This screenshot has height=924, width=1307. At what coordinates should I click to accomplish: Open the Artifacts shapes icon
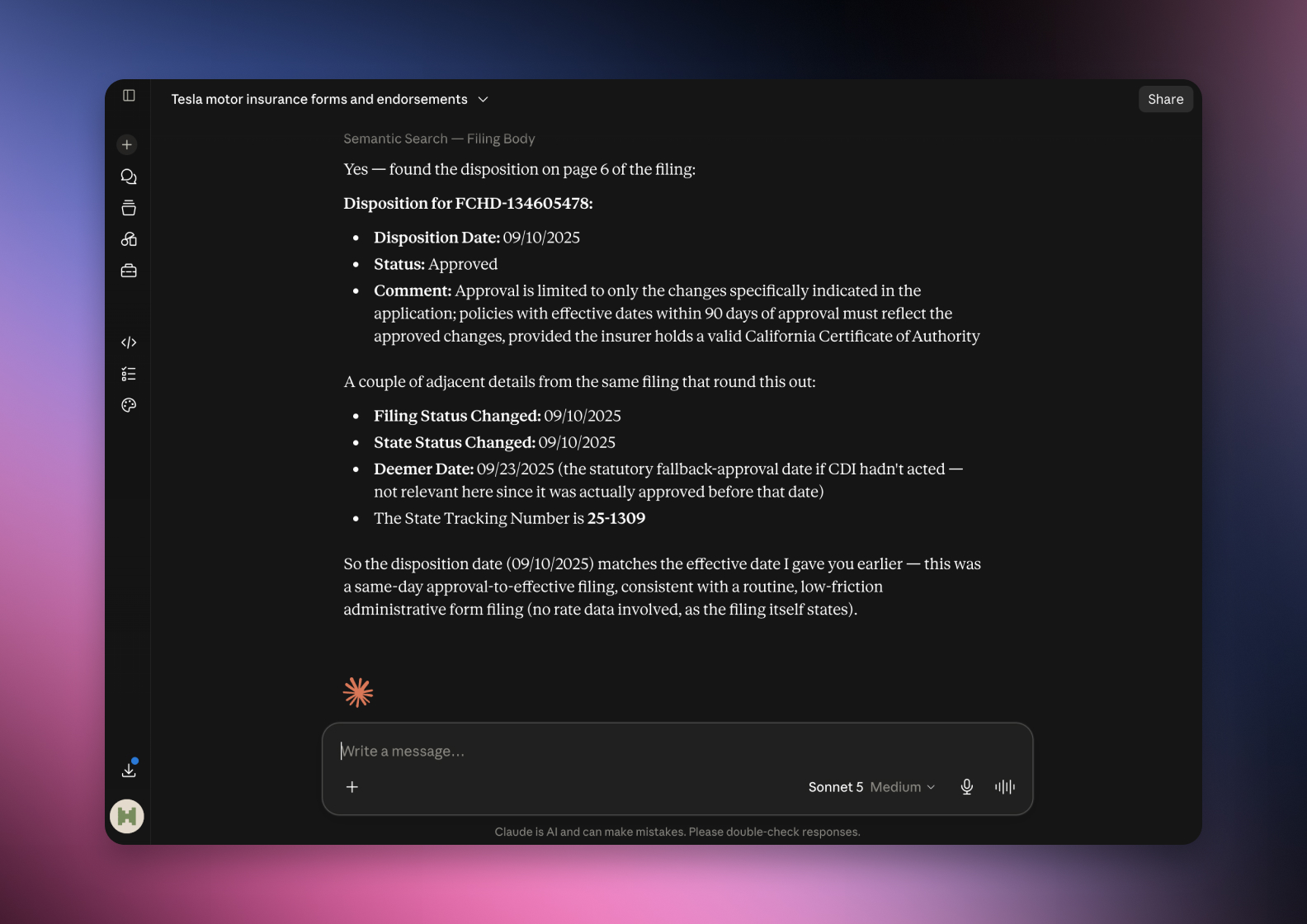(x=129, y=239)
